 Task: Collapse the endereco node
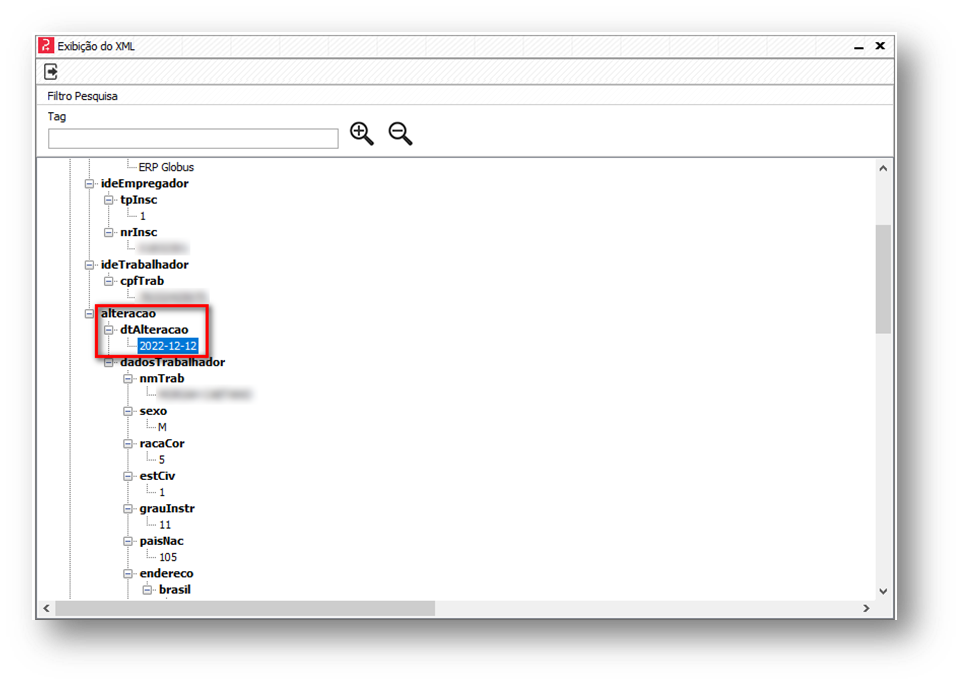coord(128,573)
